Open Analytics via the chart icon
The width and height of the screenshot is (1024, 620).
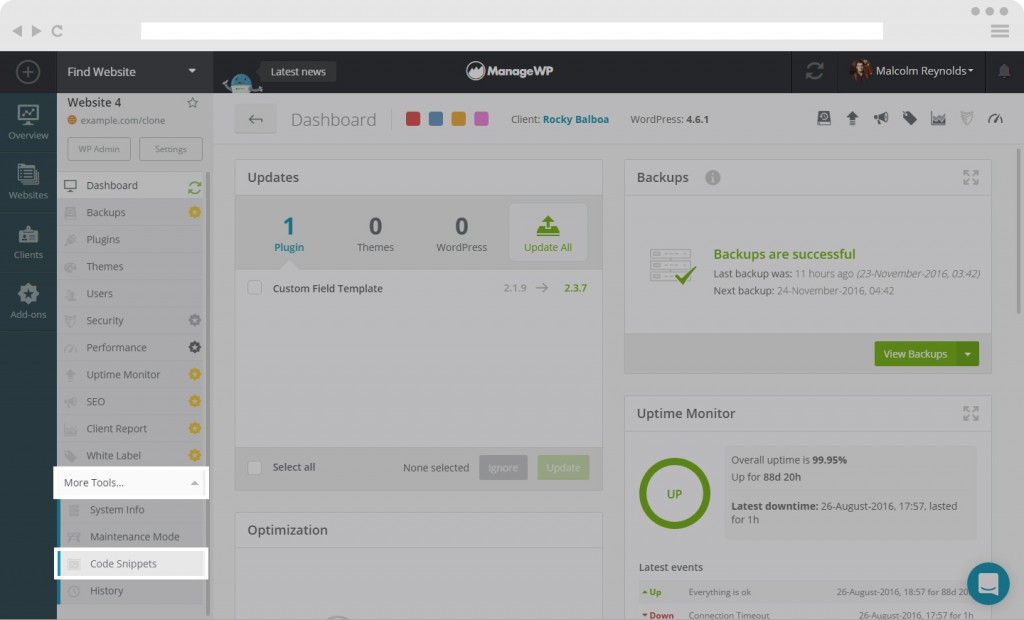pos(938,118)
